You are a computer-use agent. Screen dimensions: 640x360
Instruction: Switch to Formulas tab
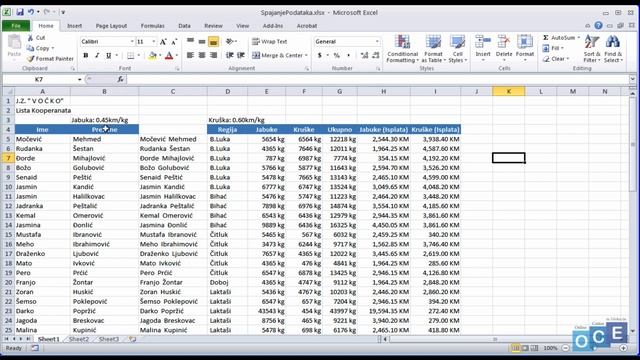152,26
